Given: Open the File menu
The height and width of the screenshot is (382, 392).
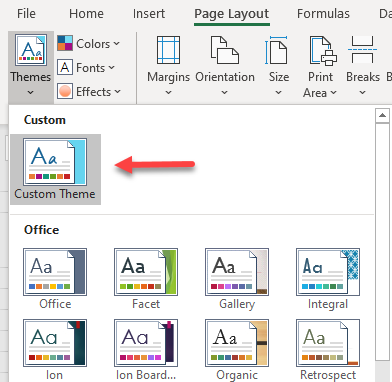Looking at the screenshot, I should coord(26,14).
